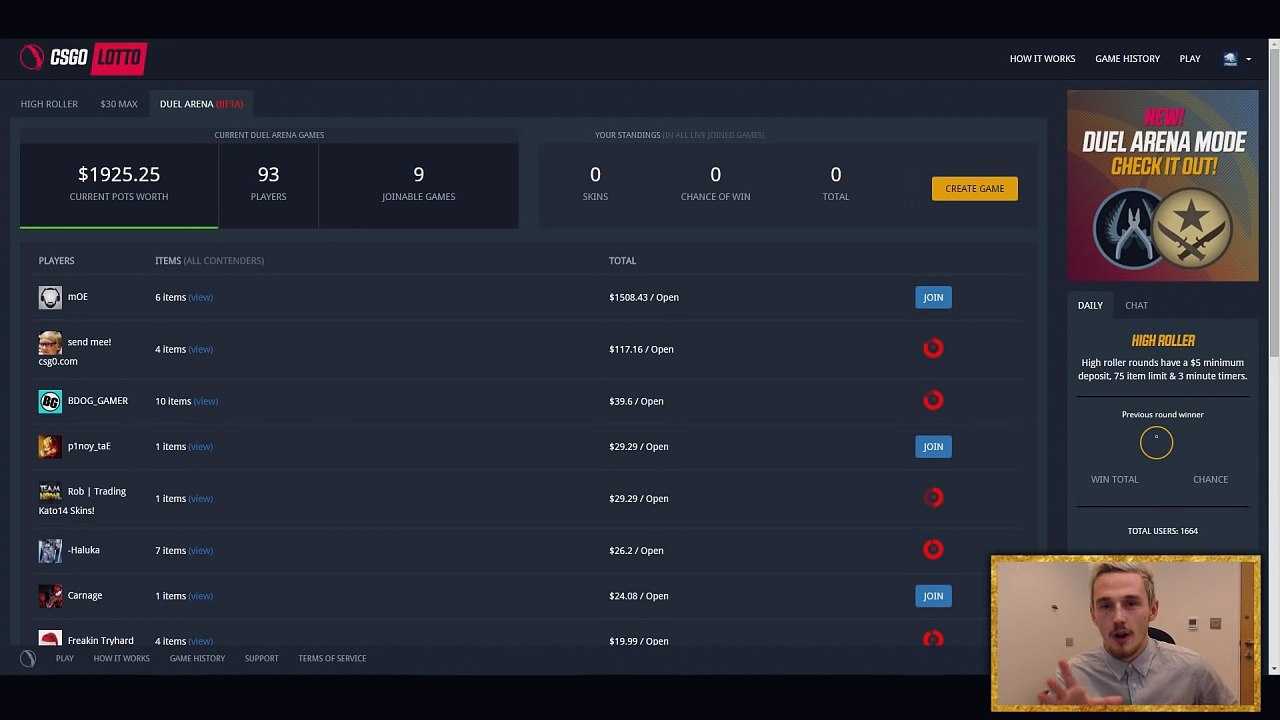Screen dimensions: 1280x720
Task: Join Carnage's duel game
Action: [933, 596]
